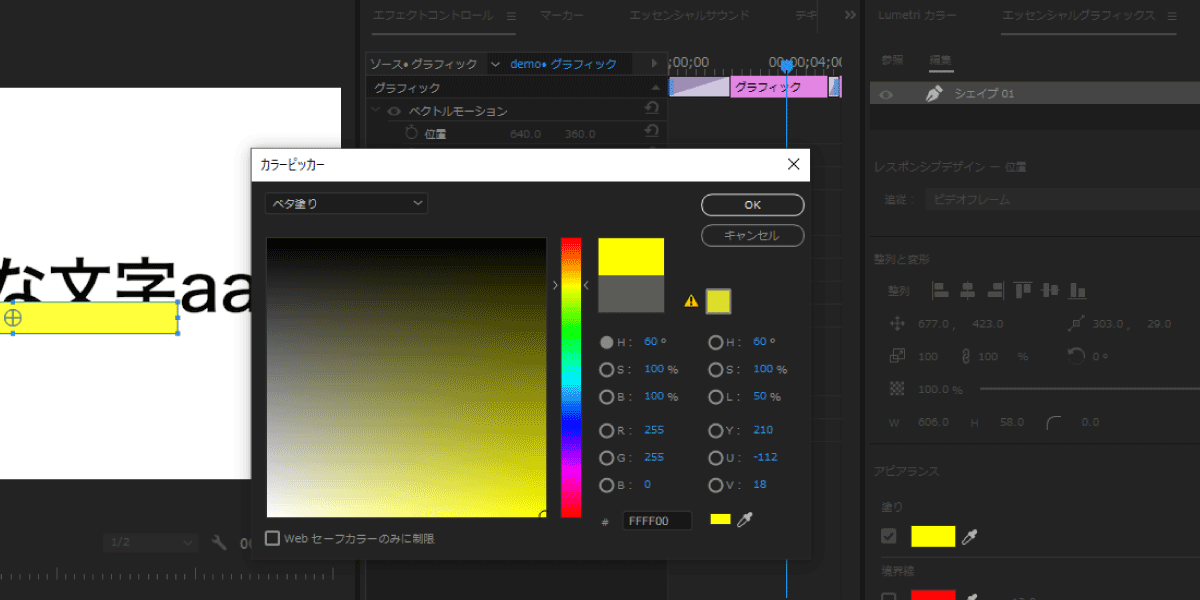This screenshot has width=1200, height=600.
Task: Click the align top icon in 整列 row
Action: tap(1022, 291)
